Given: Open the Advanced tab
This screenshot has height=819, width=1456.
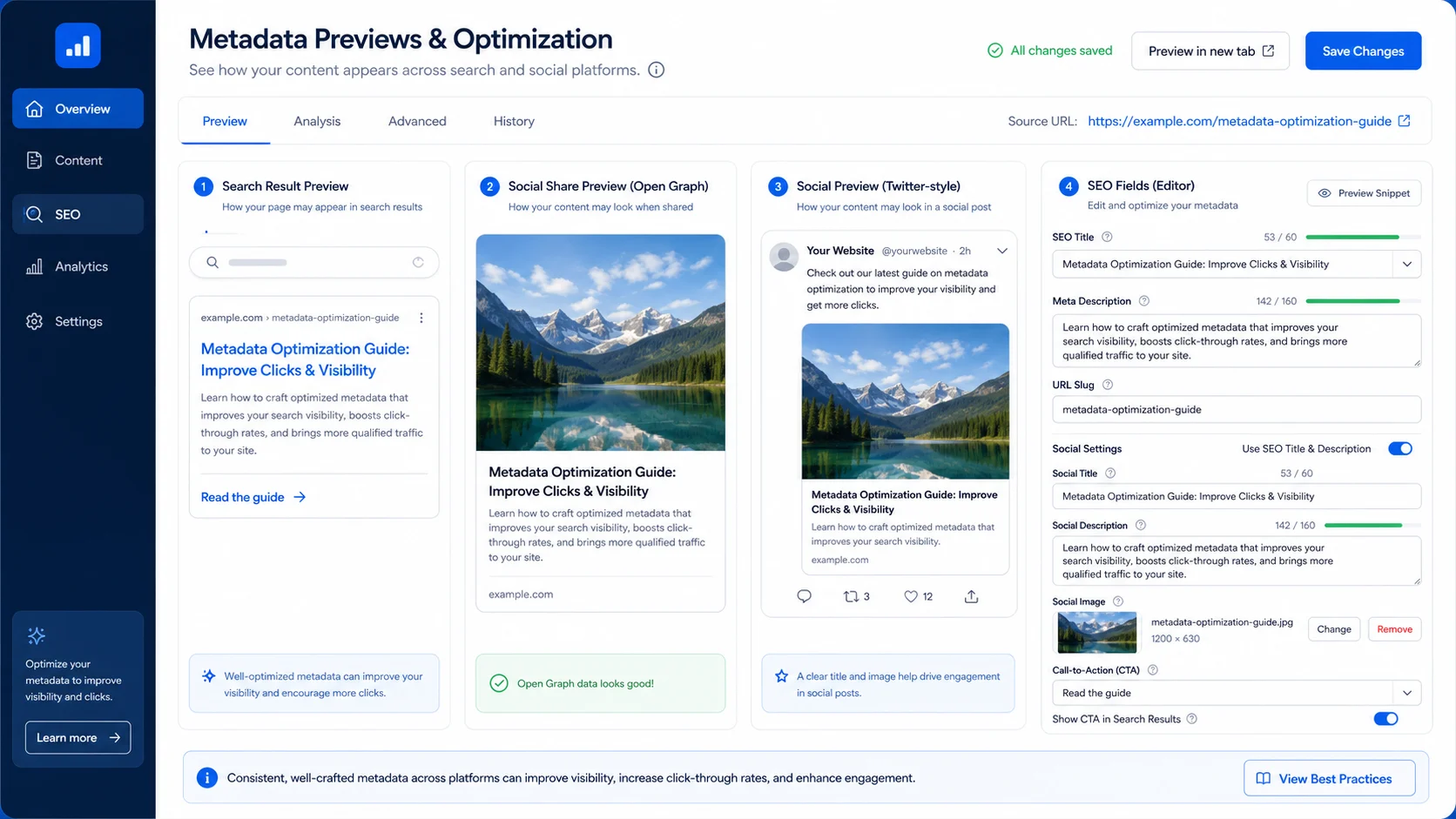Looking at the screenshot, I should tap(417, 121).
